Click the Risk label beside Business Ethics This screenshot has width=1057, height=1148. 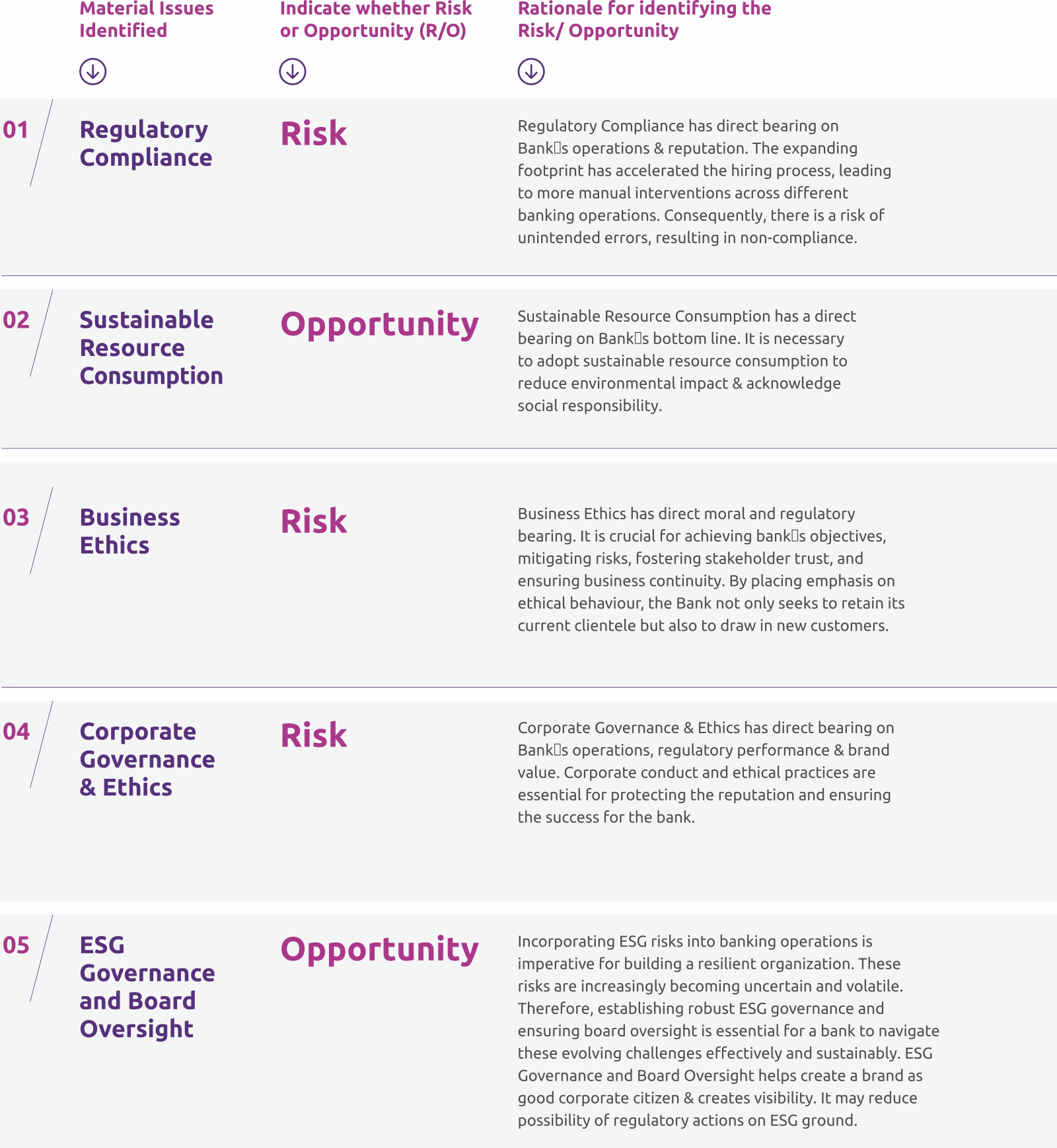pyautogui.click(x=314, y=522)
